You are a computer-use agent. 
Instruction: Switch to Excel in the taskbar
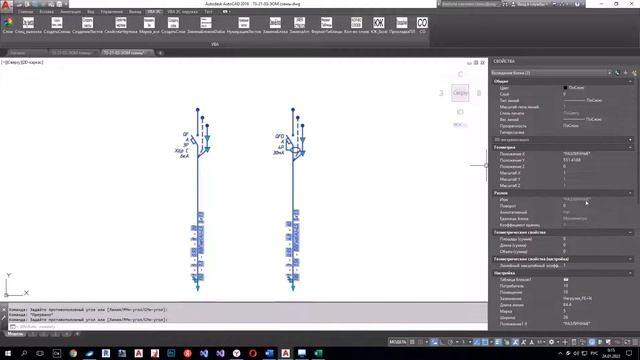click(318, 353)
